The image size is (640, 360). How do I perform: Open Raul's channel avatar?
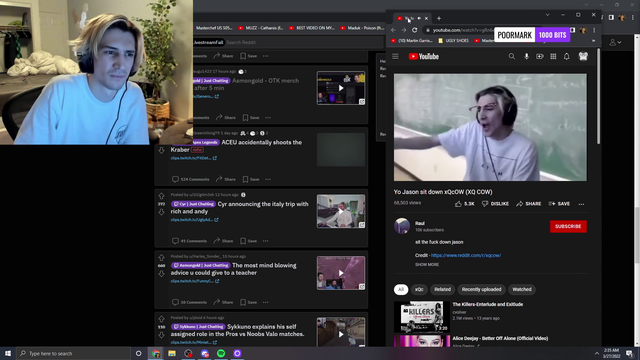click(x=402, y=226)
